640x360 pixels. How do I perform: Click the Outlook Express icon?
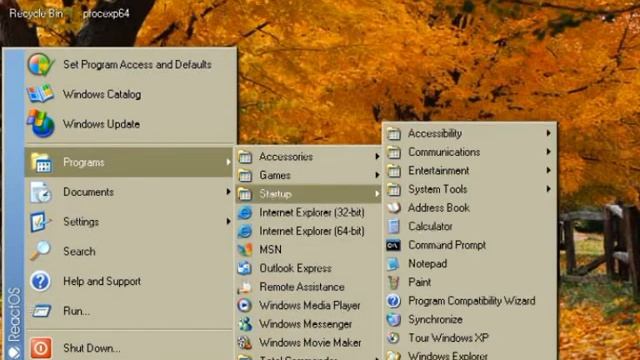tap(245, 268)
